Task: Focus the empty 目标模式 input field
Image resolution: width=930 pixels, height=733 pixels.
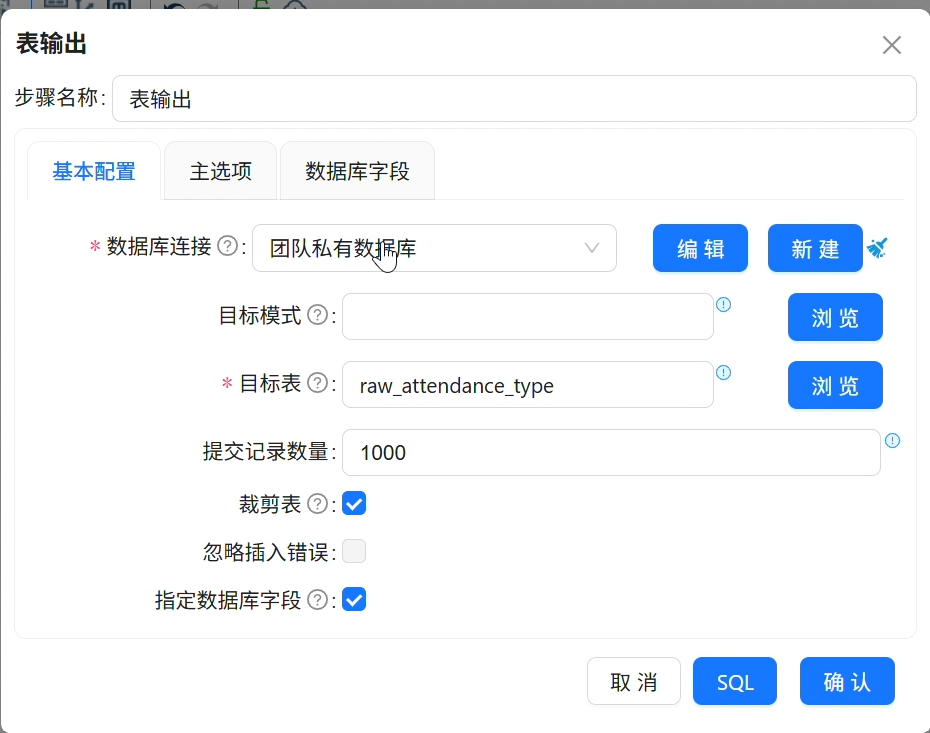Action: [x=528, y=317]
